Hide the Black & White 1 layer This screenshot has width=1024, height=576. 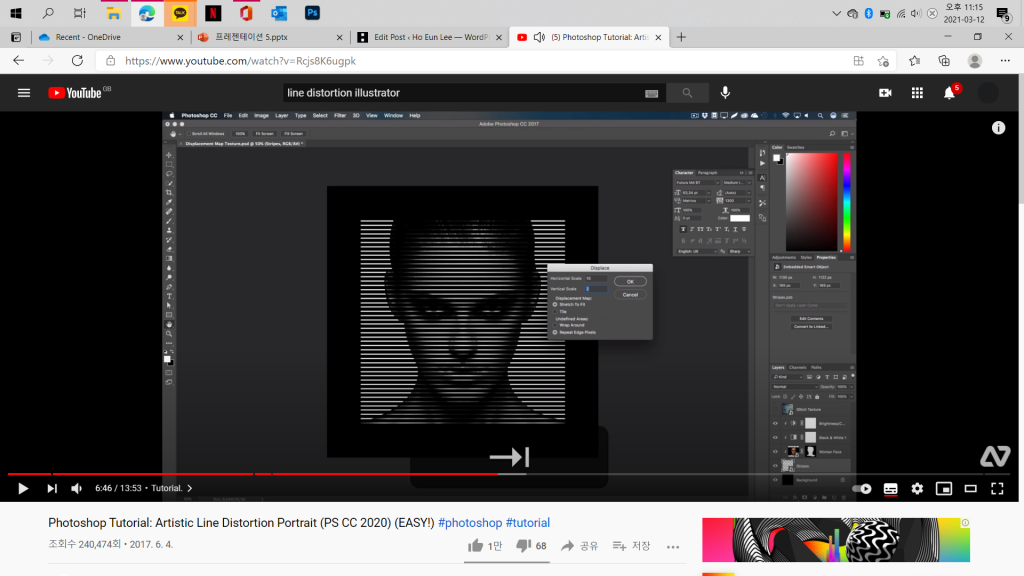(x=775, y=438)
